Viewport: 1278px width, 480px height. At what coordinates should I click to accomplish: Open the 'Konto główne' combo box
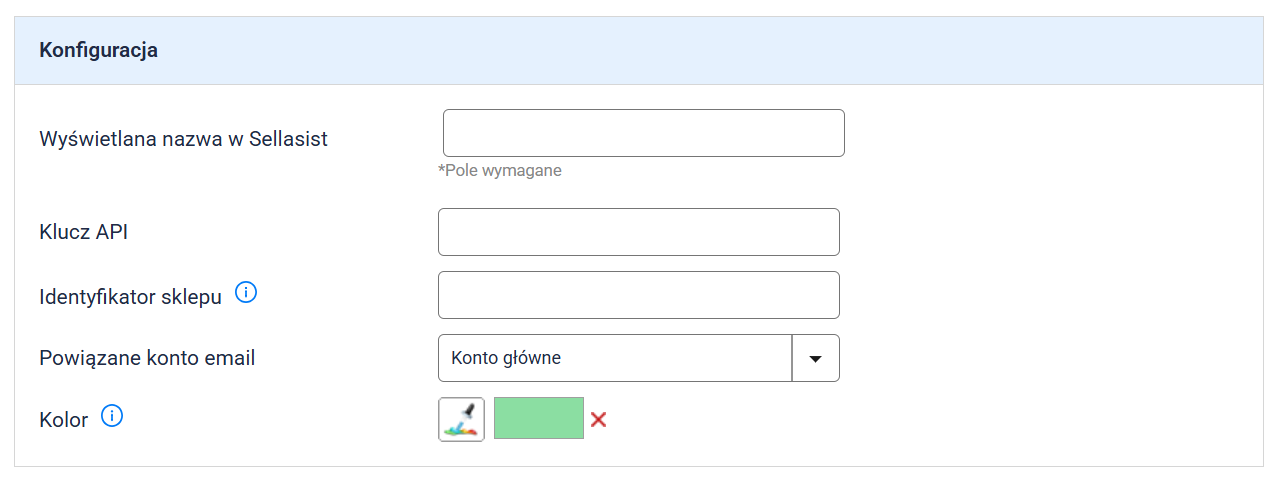click(614, 358)
